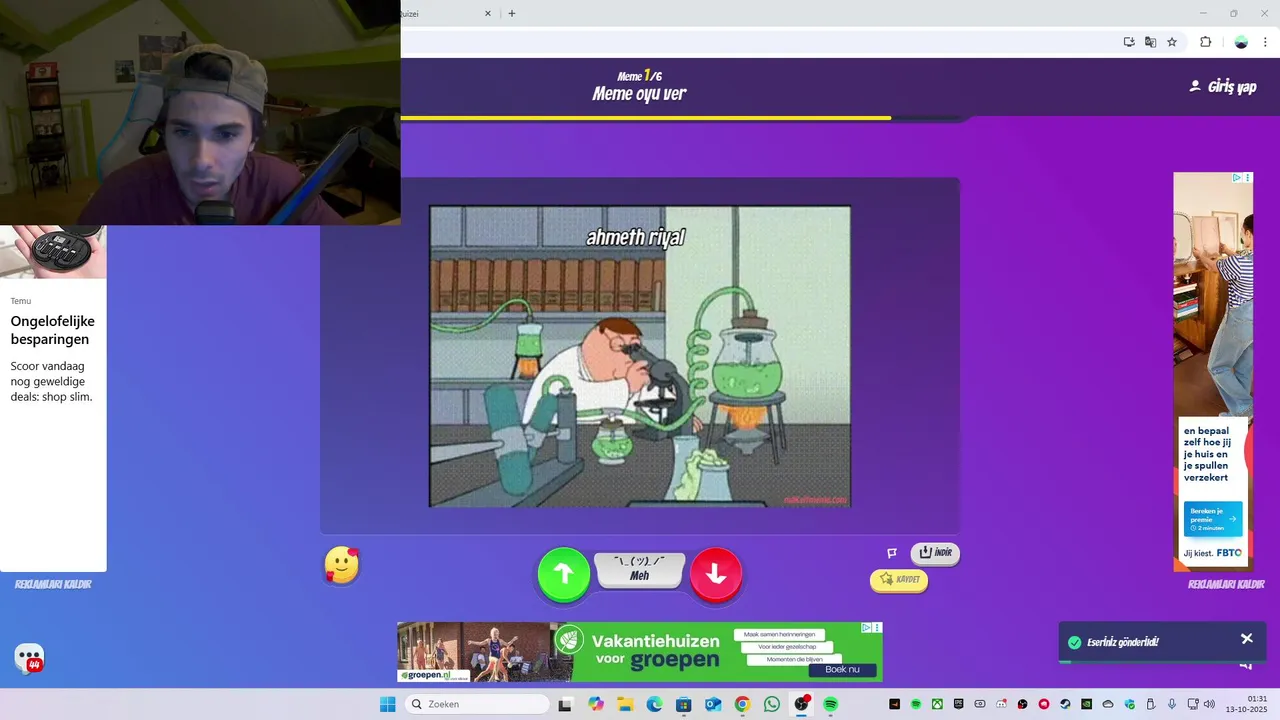
Task: Open Chrome three-dot menu
Action: pos(1265,42)
